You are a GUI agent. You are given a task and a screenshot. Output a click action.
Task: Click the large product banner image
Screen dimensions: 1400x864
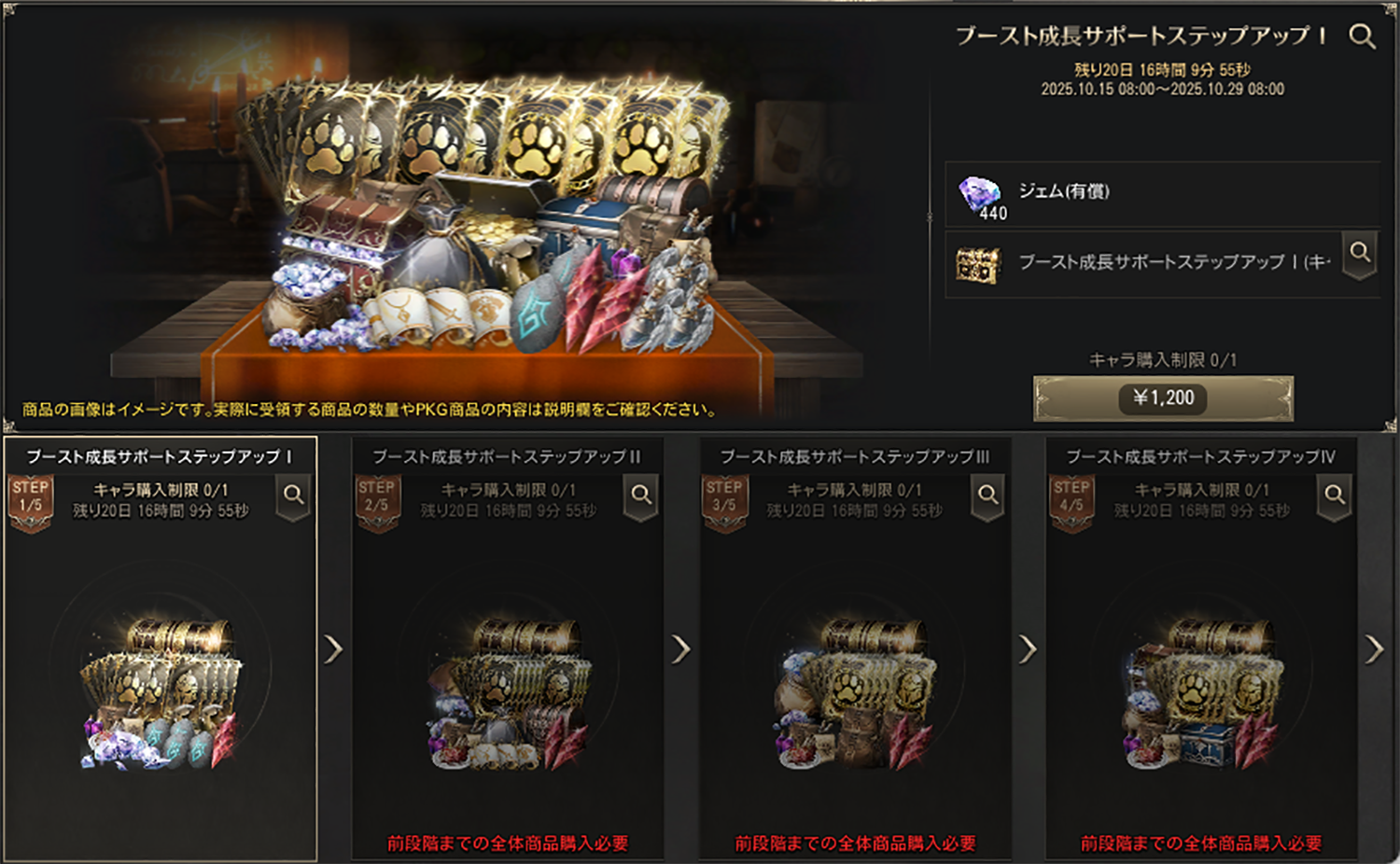tap(467, 215)
